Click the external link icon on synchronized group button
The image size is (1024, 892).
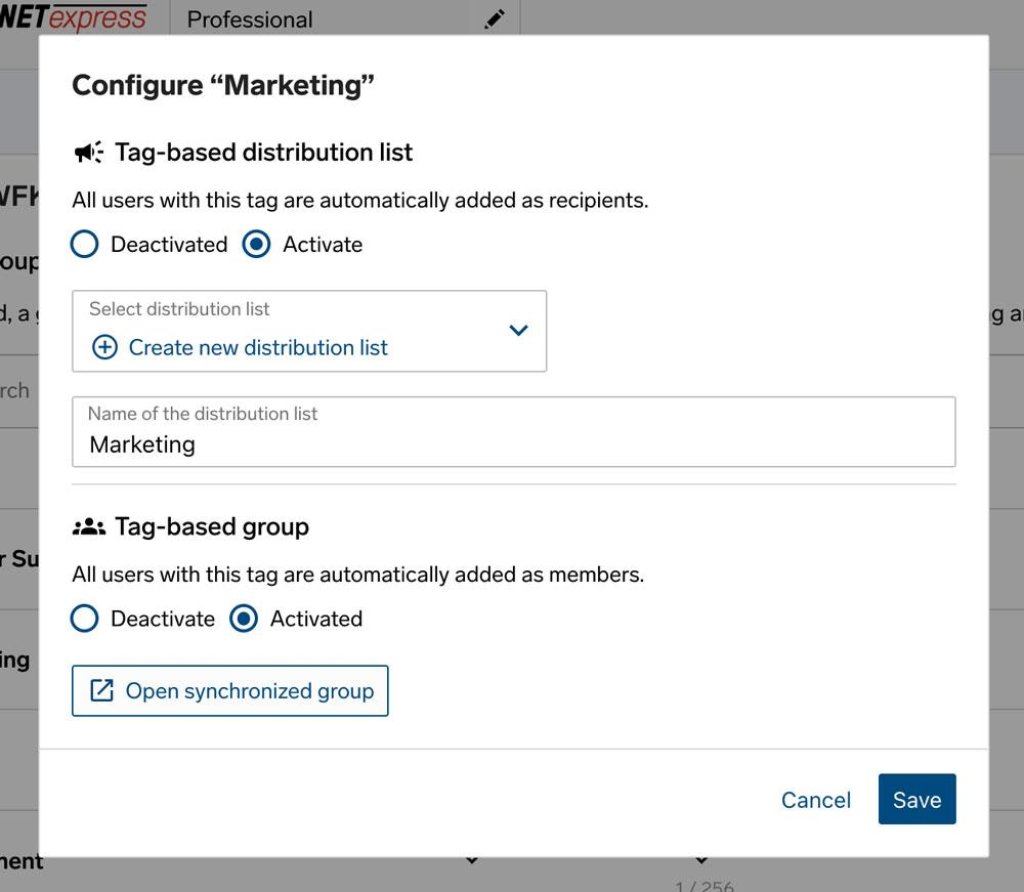point(102,691)
